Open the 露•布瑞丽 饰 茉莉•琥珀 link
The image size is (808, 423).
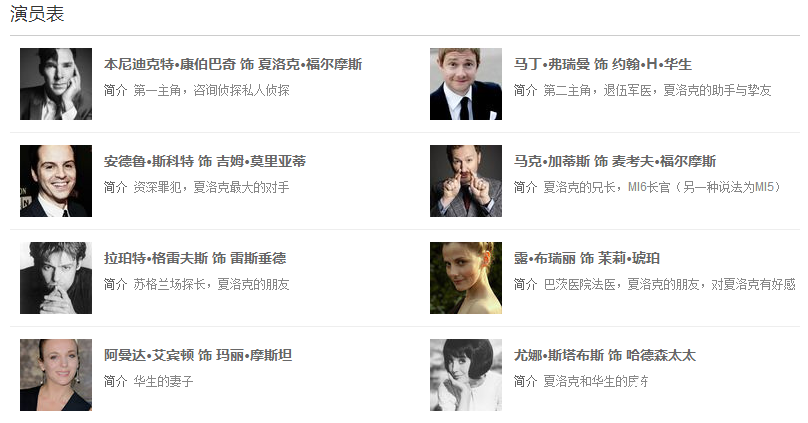click(587, 258)
